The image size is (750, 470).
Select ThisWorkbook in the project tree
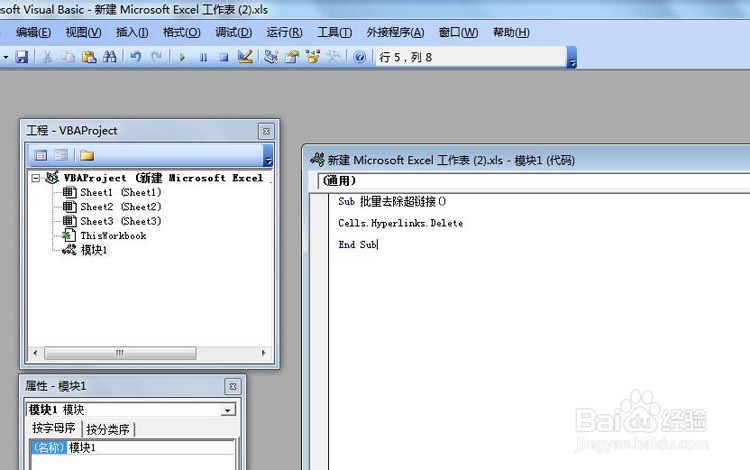pos(113,235)
